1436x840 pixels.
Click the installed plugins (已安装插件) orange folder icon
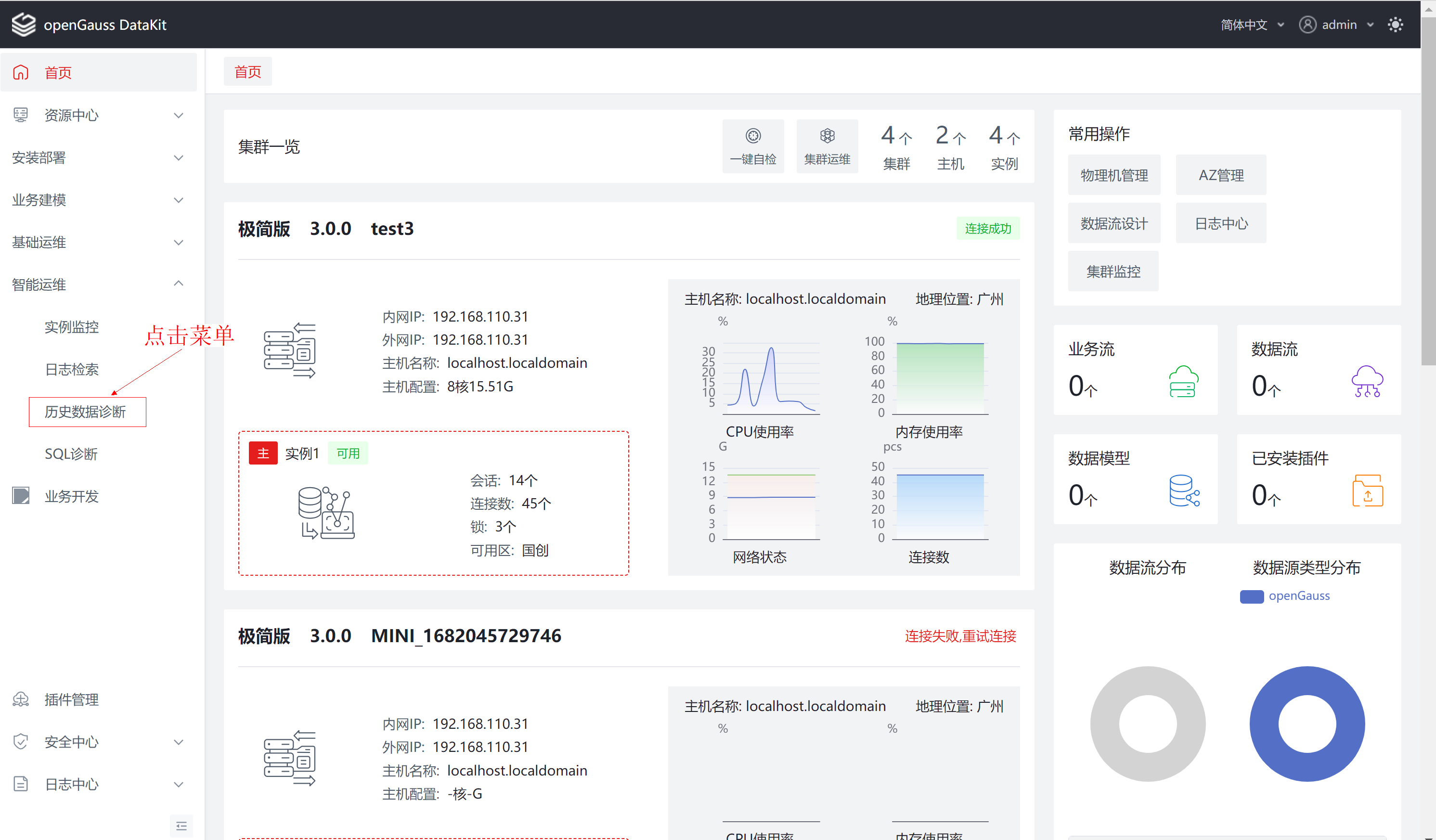(1367, 490)
